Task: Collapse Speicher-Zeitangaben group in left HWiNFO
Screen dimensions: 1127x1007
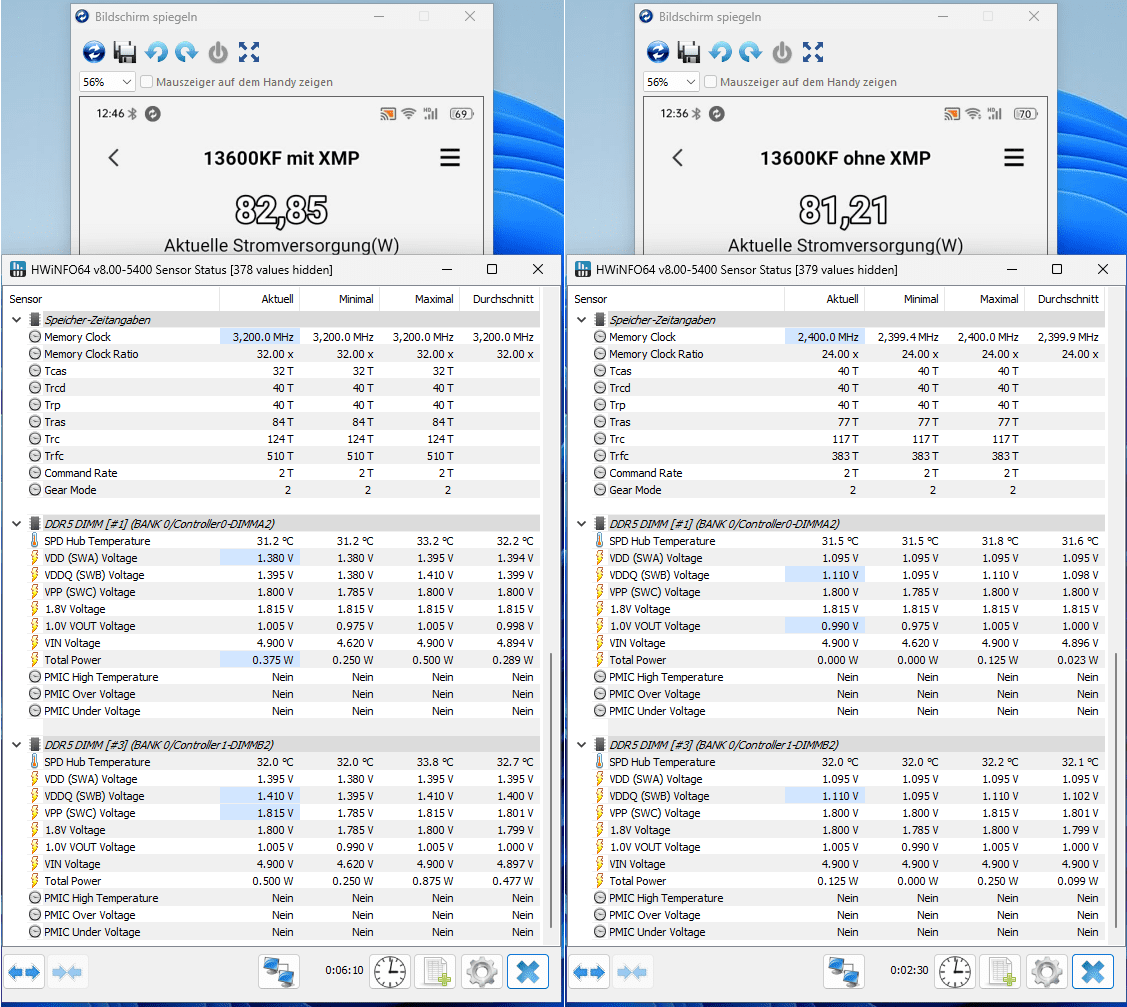Action: click(x=17, y=320)
